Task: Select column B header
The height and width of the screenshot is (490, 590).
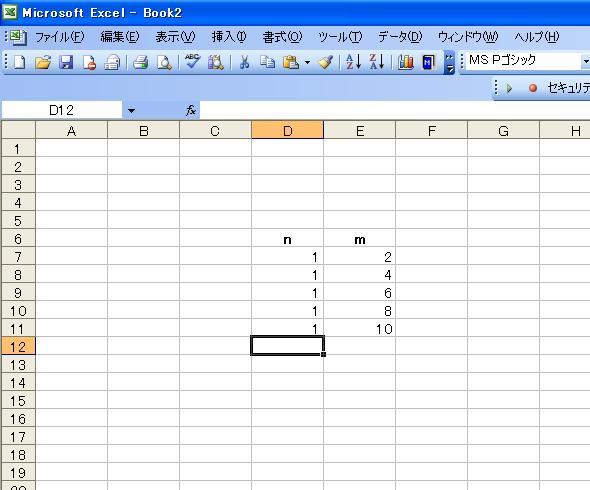Action: 143,131
